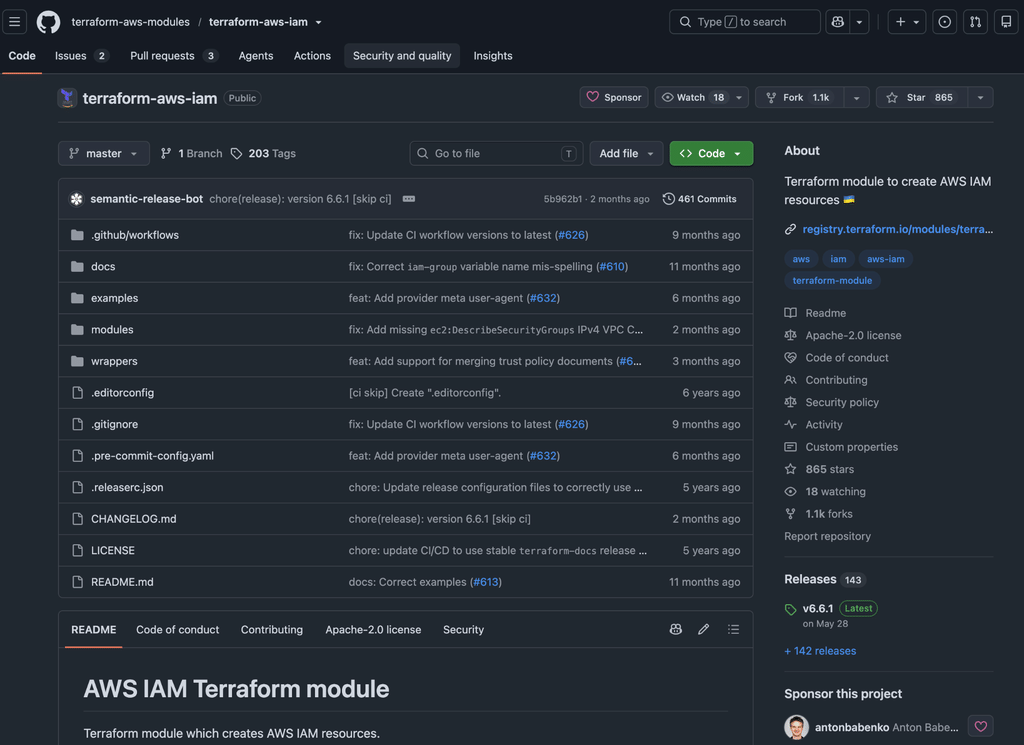Open the notifications inbox icon
The height and width of the screenshot is (745, 1024).
tap(1006, 22)
